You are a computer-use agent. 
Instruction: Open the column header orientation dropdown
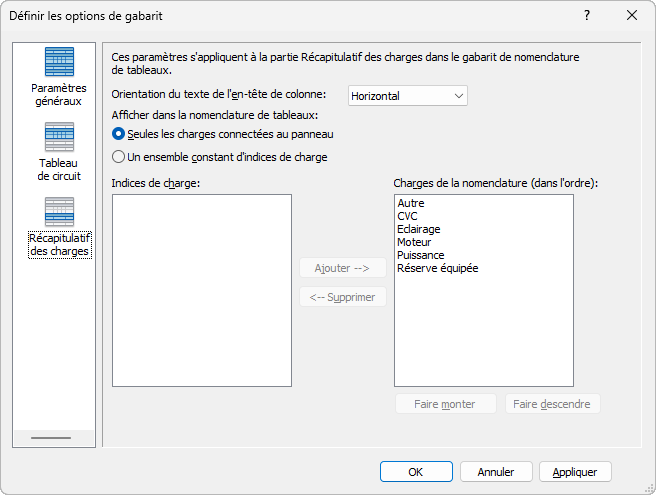[x=408, y=96]
